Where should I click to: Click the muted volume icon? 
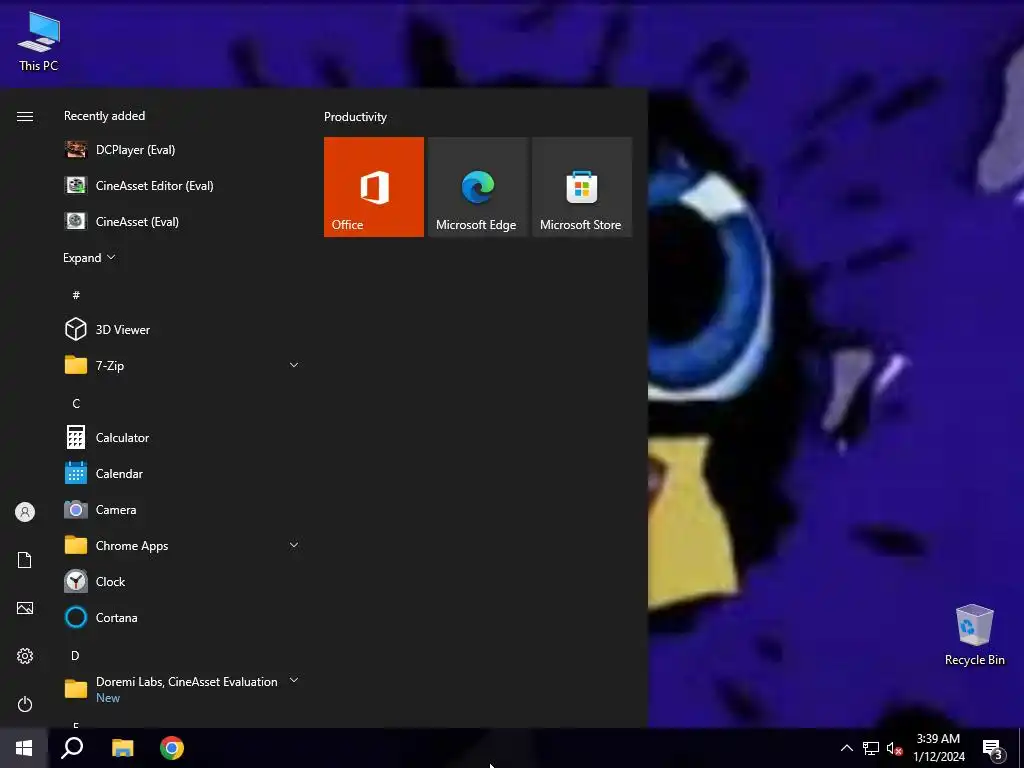[894, 748]
